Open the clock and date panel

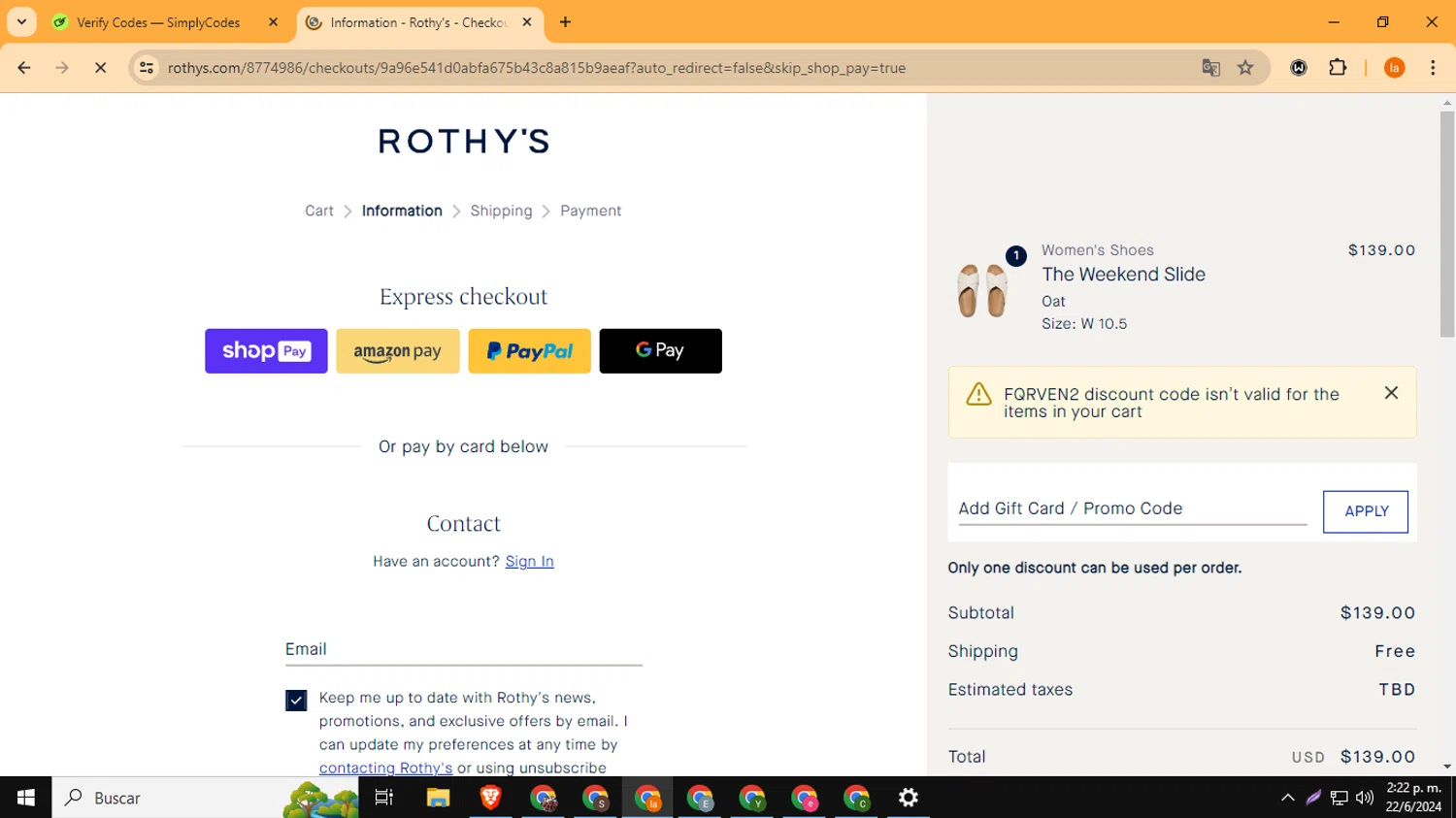click(x=1413, y=798)
